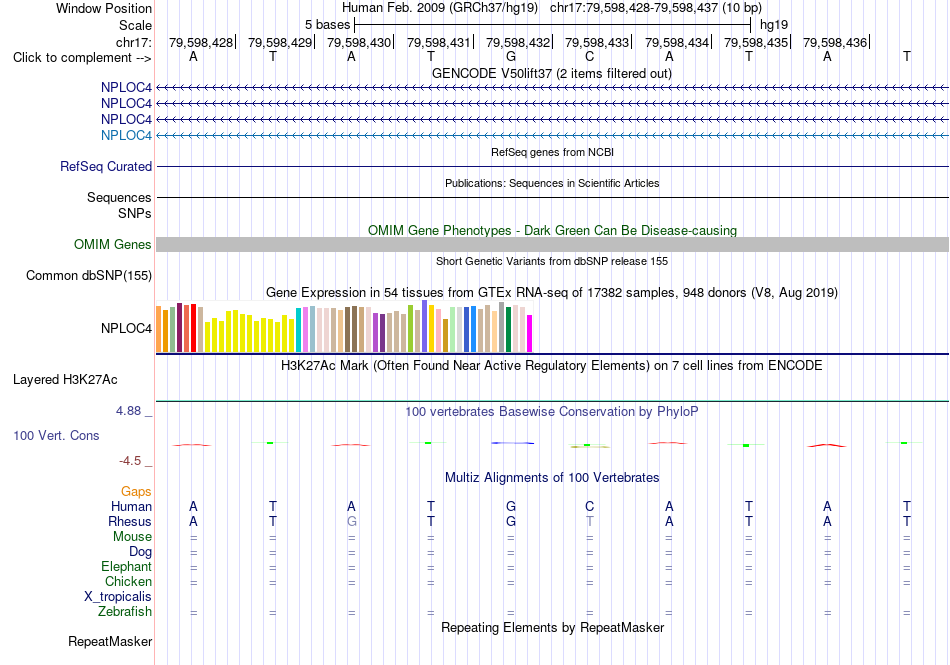
Task: Select the Common dbSNP(155) track label
Action: click(88, 276)
